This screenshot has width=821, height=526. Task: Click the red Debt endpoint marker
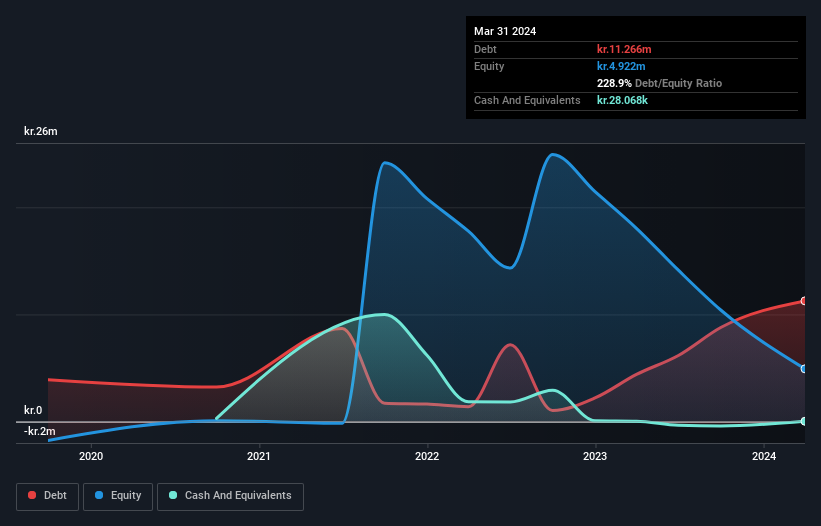804,301
